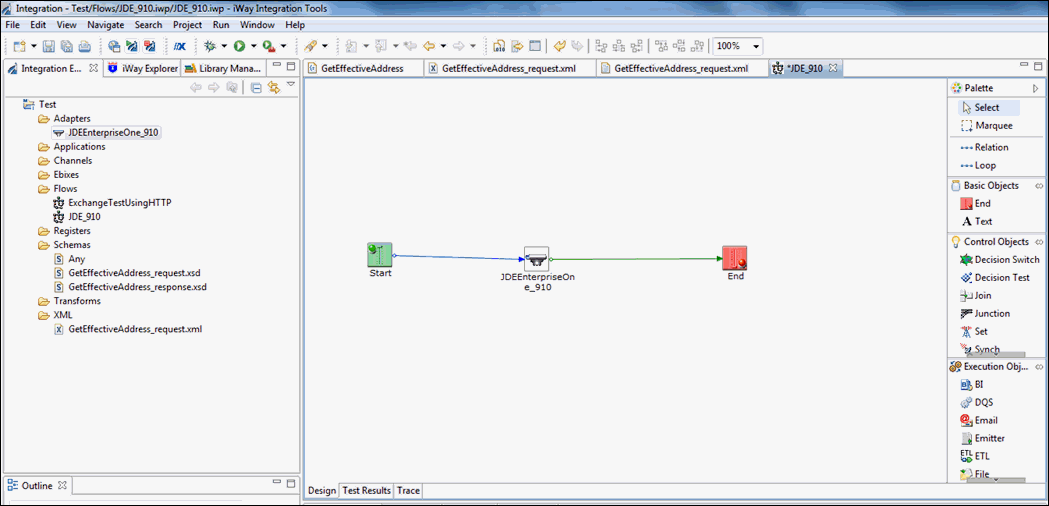Open the Window menu
Screen dimensions: 1049x506
coord(257,25)
